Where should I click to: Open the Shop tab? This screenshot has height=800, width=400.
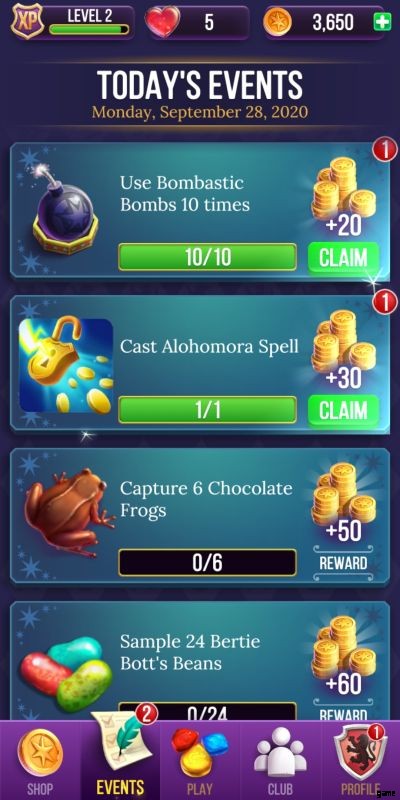tap(40, 761)
